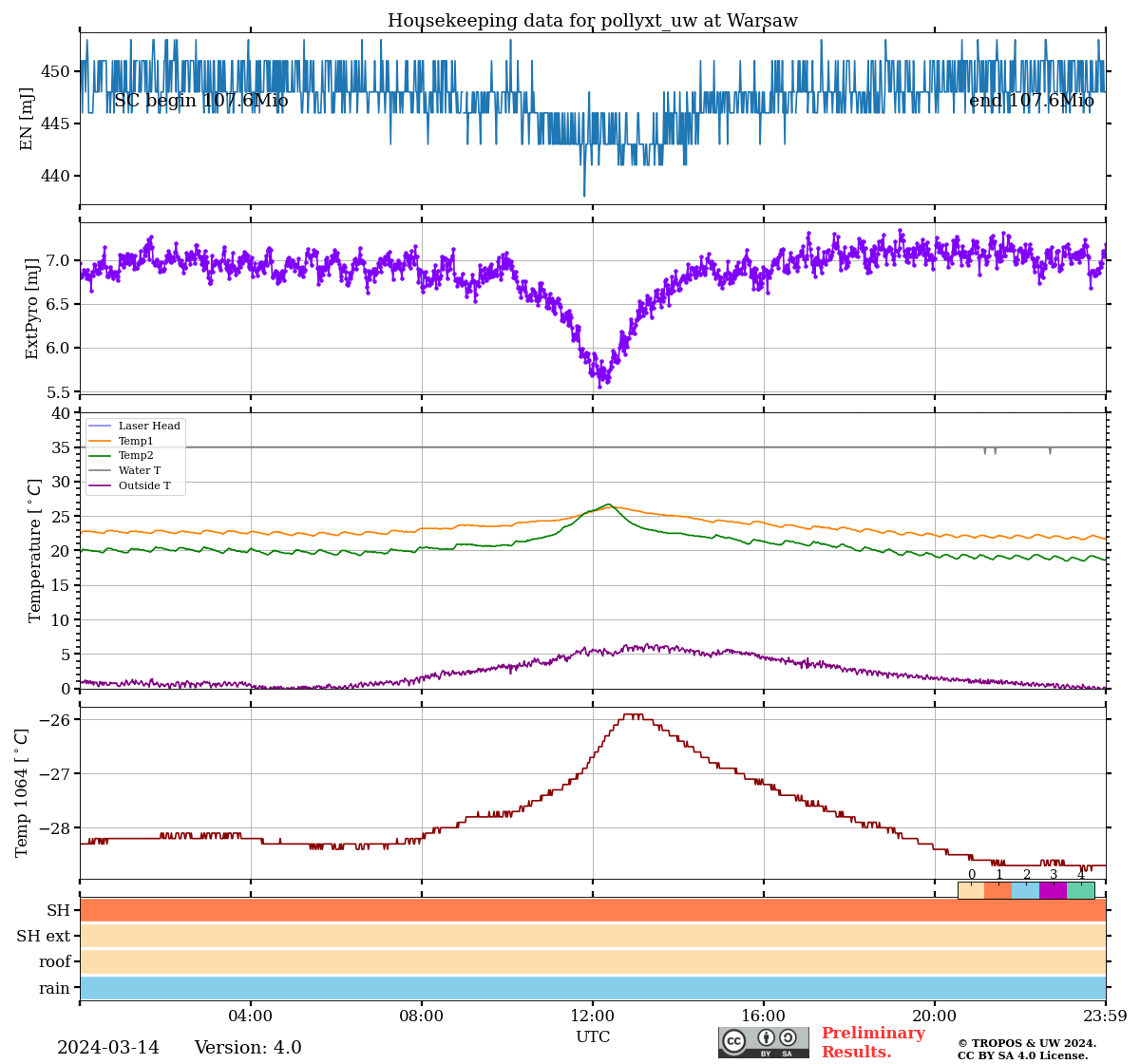1140x1064 pixels.
Task: Click the '23:59' time tick label
Action: click(x=1105, y=1016)
